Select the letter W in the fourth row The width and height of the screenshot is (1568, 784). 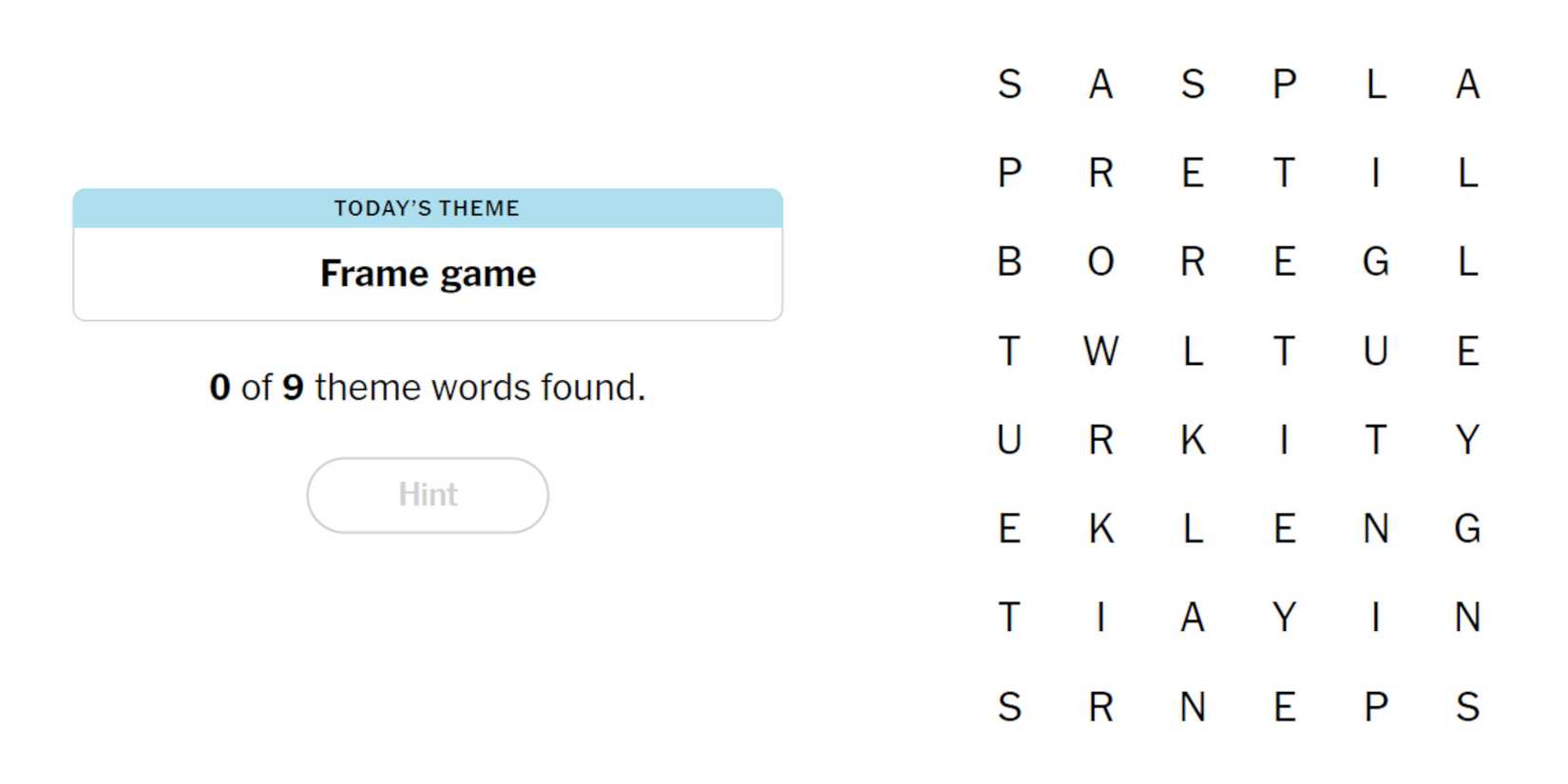tap(1102, 351)
